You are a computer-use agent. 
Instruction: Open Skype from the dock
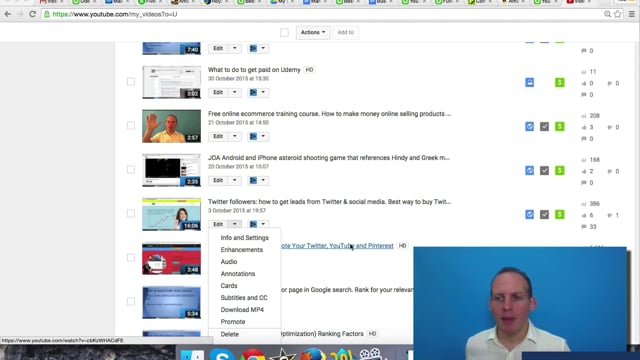pos(222,355)
